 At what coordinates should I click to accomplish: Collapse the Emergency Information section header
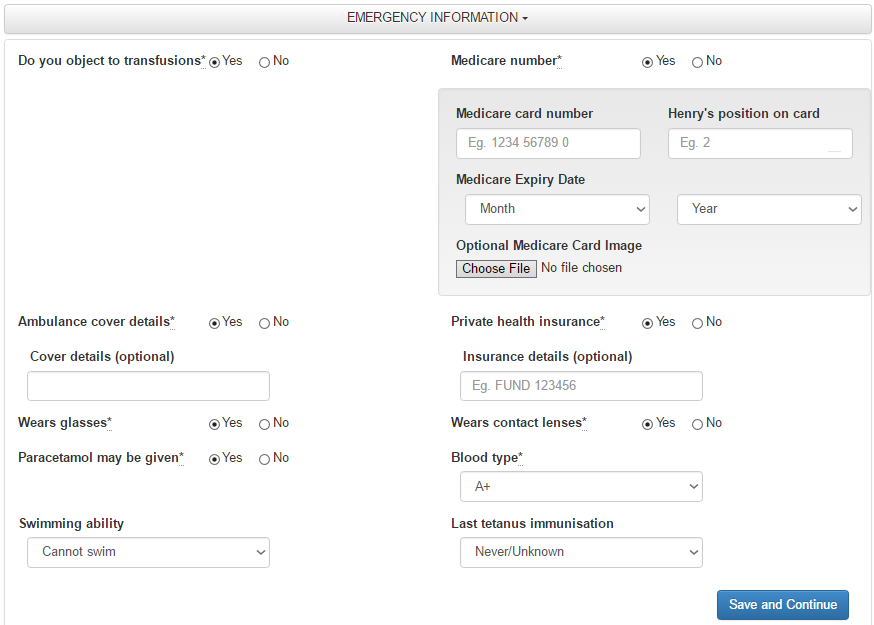[437, 18]
